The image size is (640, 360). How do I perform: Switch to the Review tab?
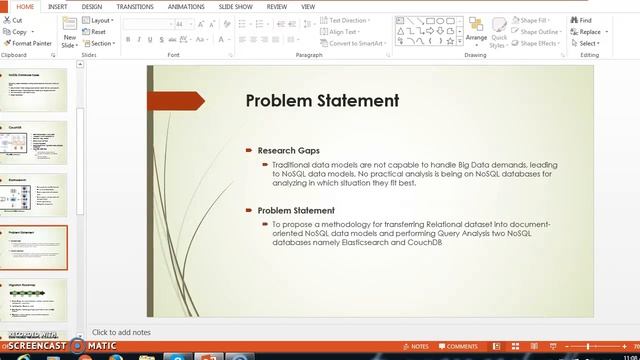click(277, 7)
